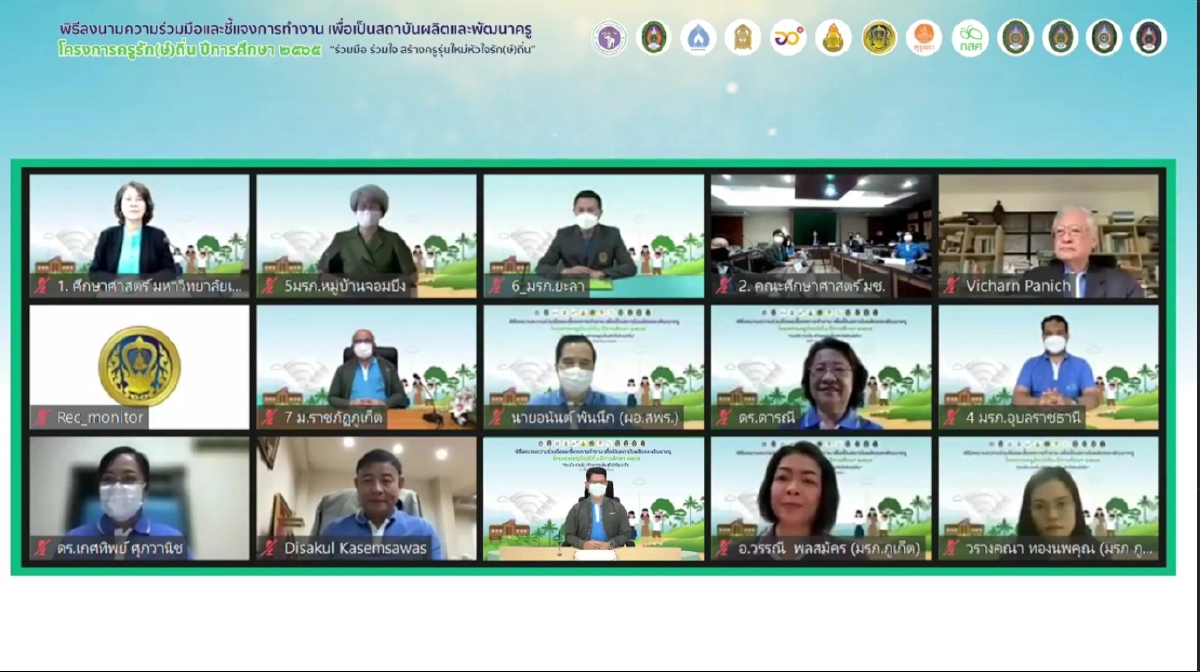1200x672 pixels.
Task: Click muted mic icon on Rec_monitor tile
Action: [x=42, y=418]
